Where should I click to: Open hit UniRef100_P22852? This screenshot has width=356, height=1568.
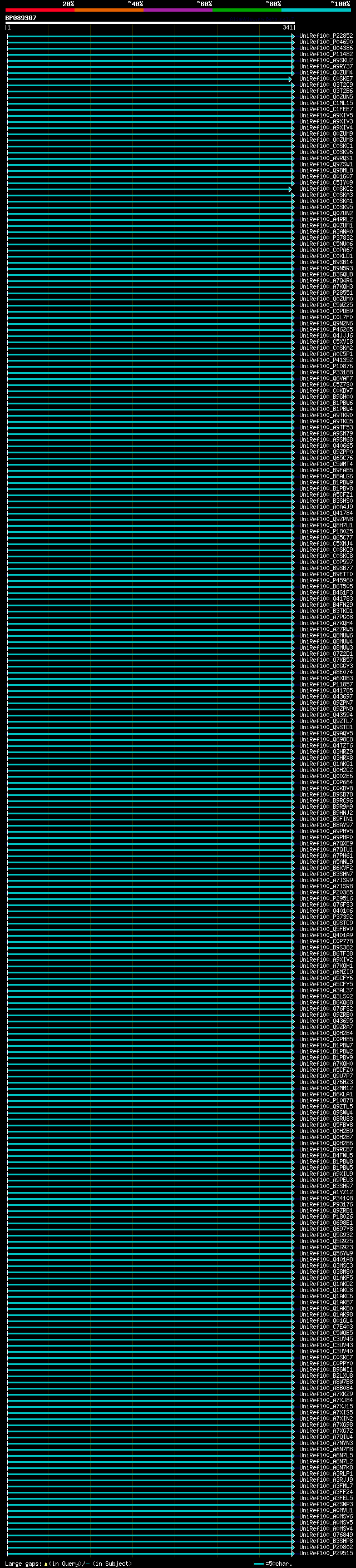pyautogui.click(x=326, y=37)
